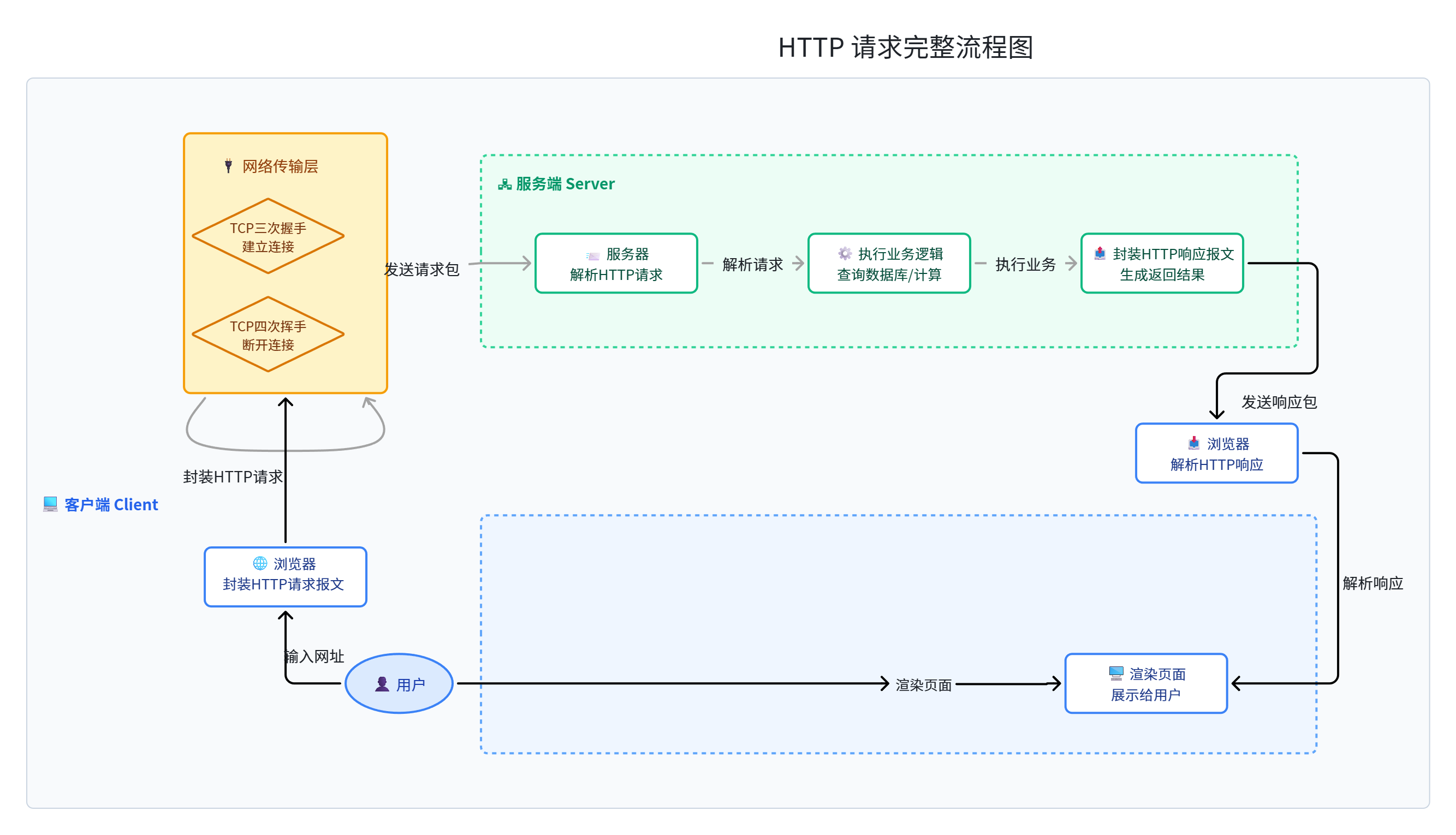Click the 输入网址 edge label
1456x835 pixels.
pos(314,656)
